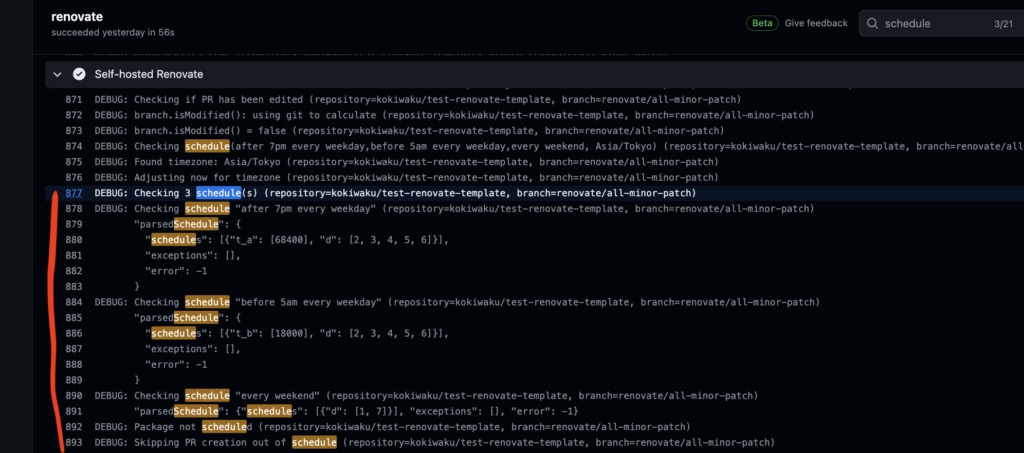Viewport: 1024px width, 453px height.
Task: Click 'after 7pm every weekday' schedule line 878
Action: pyautogui.click(x=454, y=209)
